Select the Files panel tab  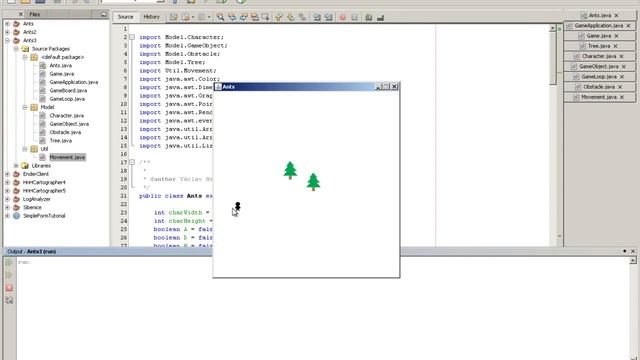click(x=35, y=14)
